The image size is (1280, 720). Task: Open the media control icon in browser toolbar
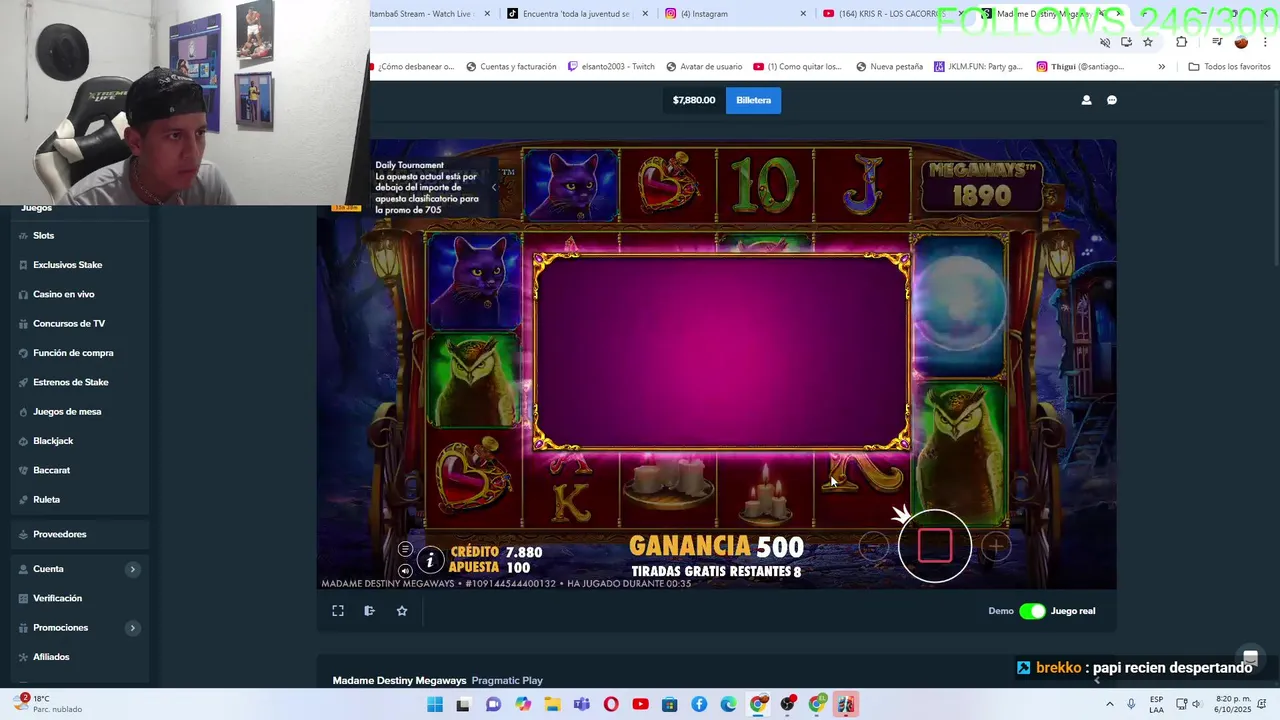click(1217, 42)
